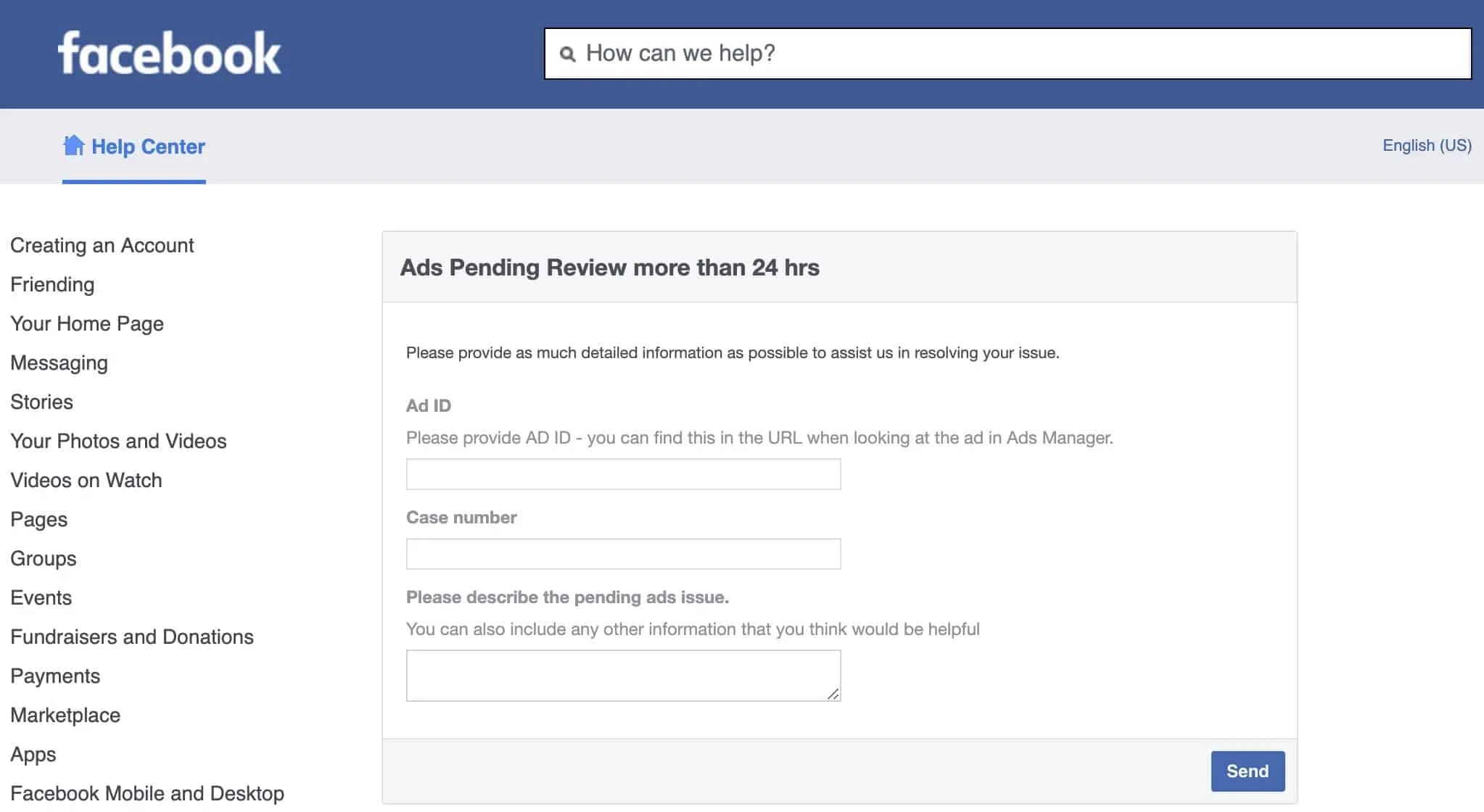Open the Ad ID input field
Image resolution: width=1484 pixels, height=812 pixels.
tap(622, 473)
